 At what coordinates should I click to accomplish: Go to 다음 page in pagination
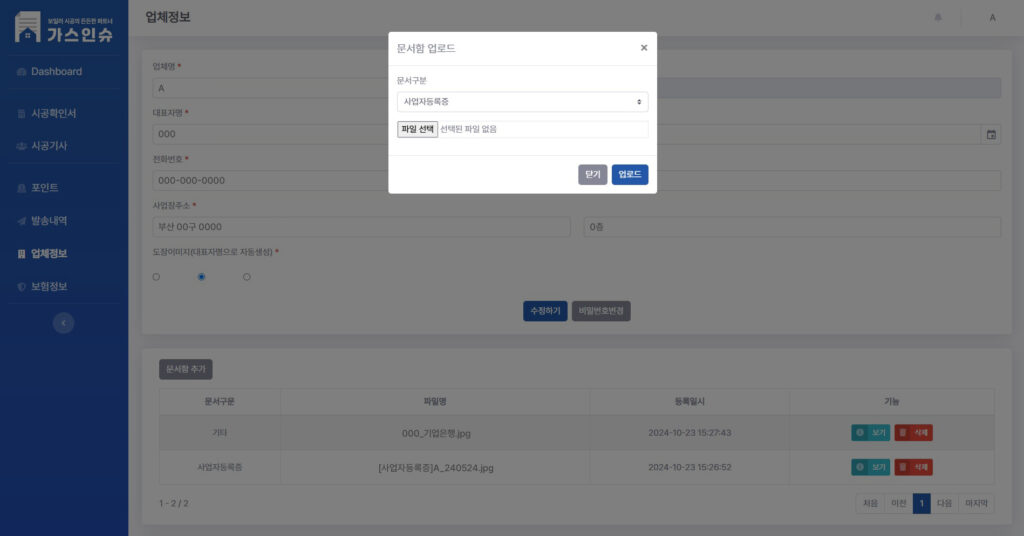[x=944, y=504]
